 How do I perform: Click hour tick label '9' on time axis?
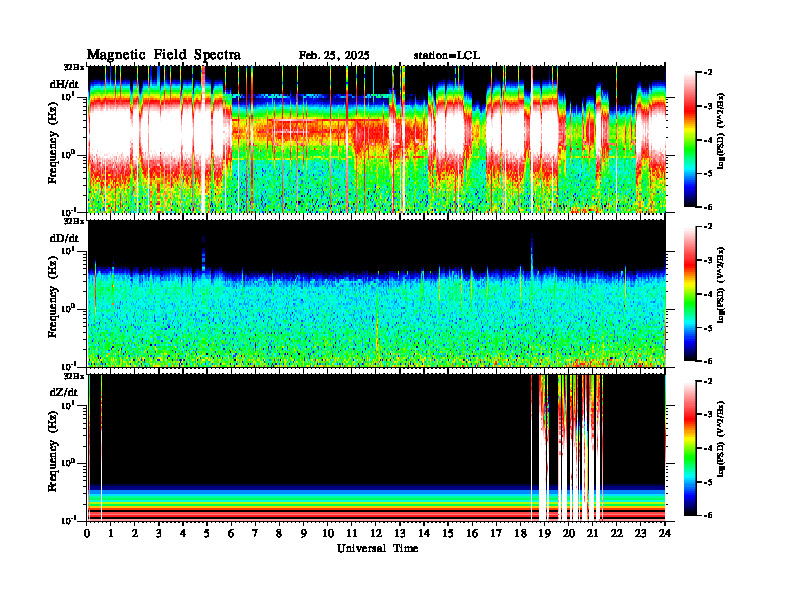point(304,533)
